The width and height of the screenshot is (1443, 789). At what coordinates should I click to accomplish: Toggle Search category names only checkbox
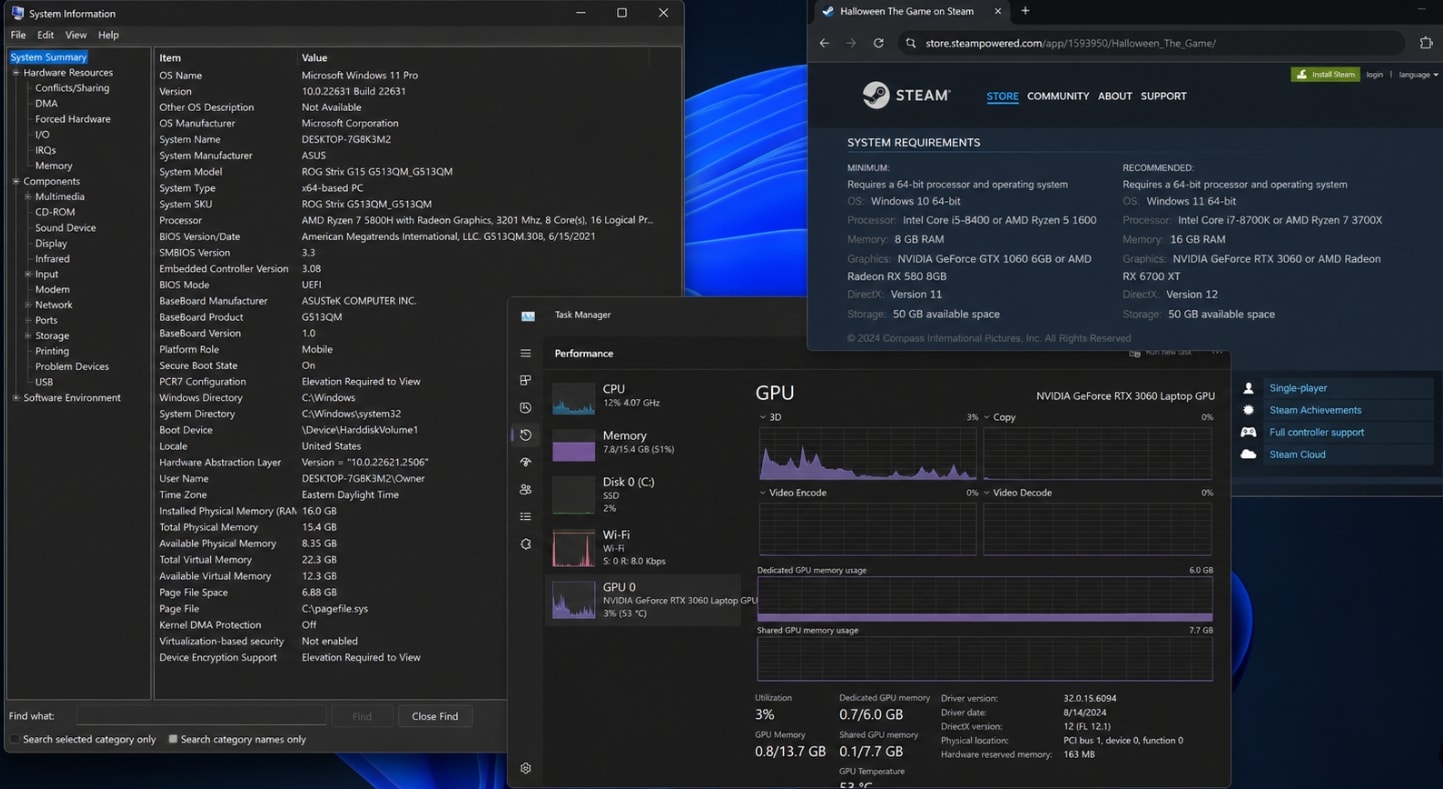173,739
